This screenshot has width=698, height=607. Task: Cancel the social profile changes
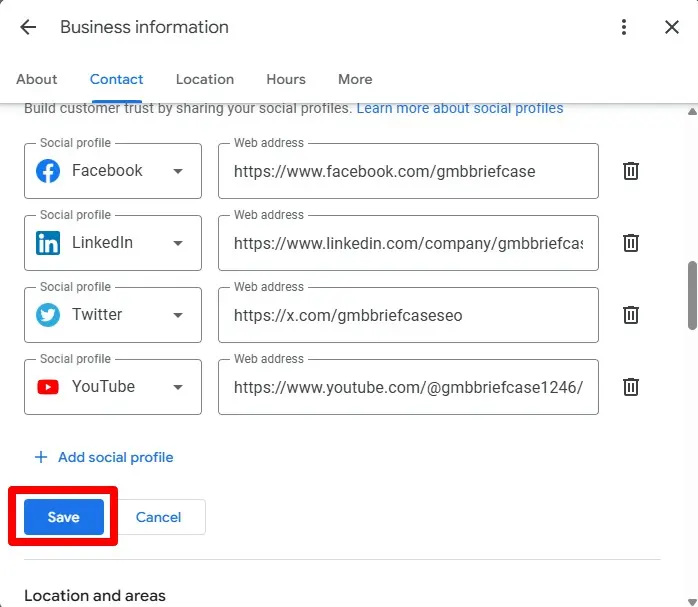159,517
